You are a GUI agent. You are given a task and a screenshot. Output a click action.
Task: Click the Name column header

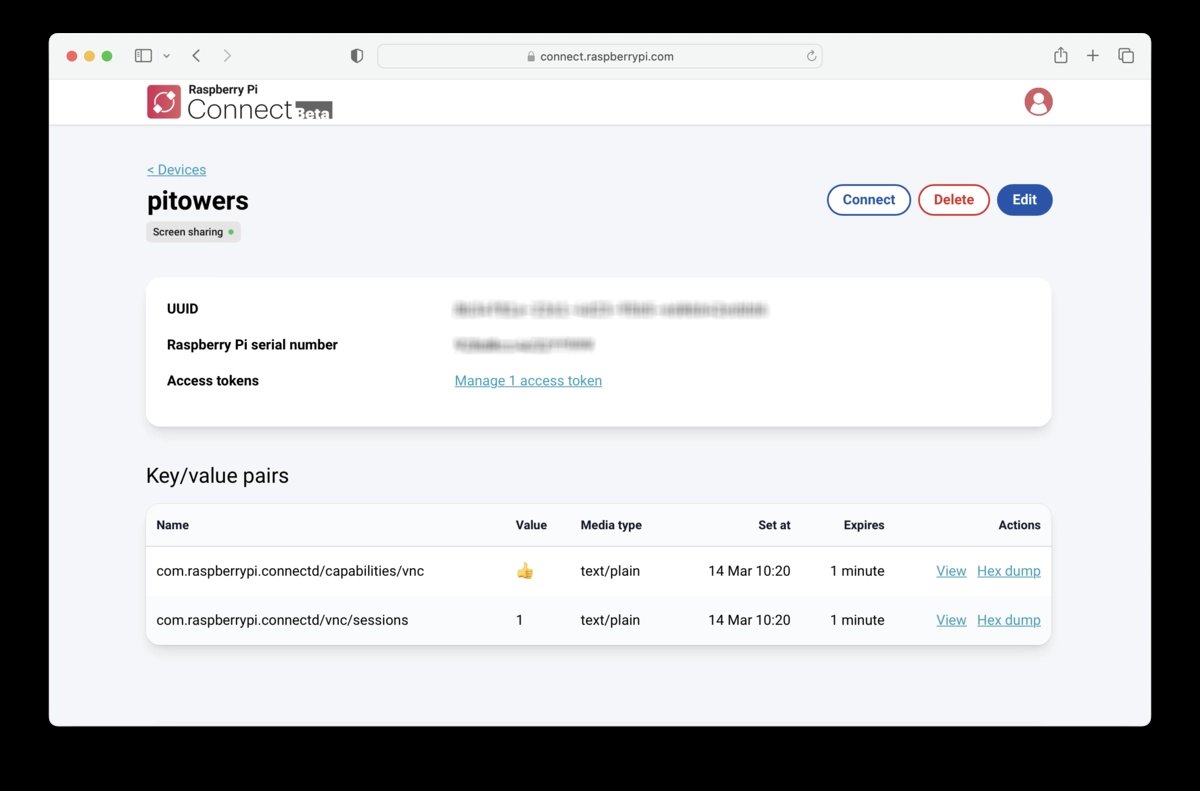click(x=173, y=525)
